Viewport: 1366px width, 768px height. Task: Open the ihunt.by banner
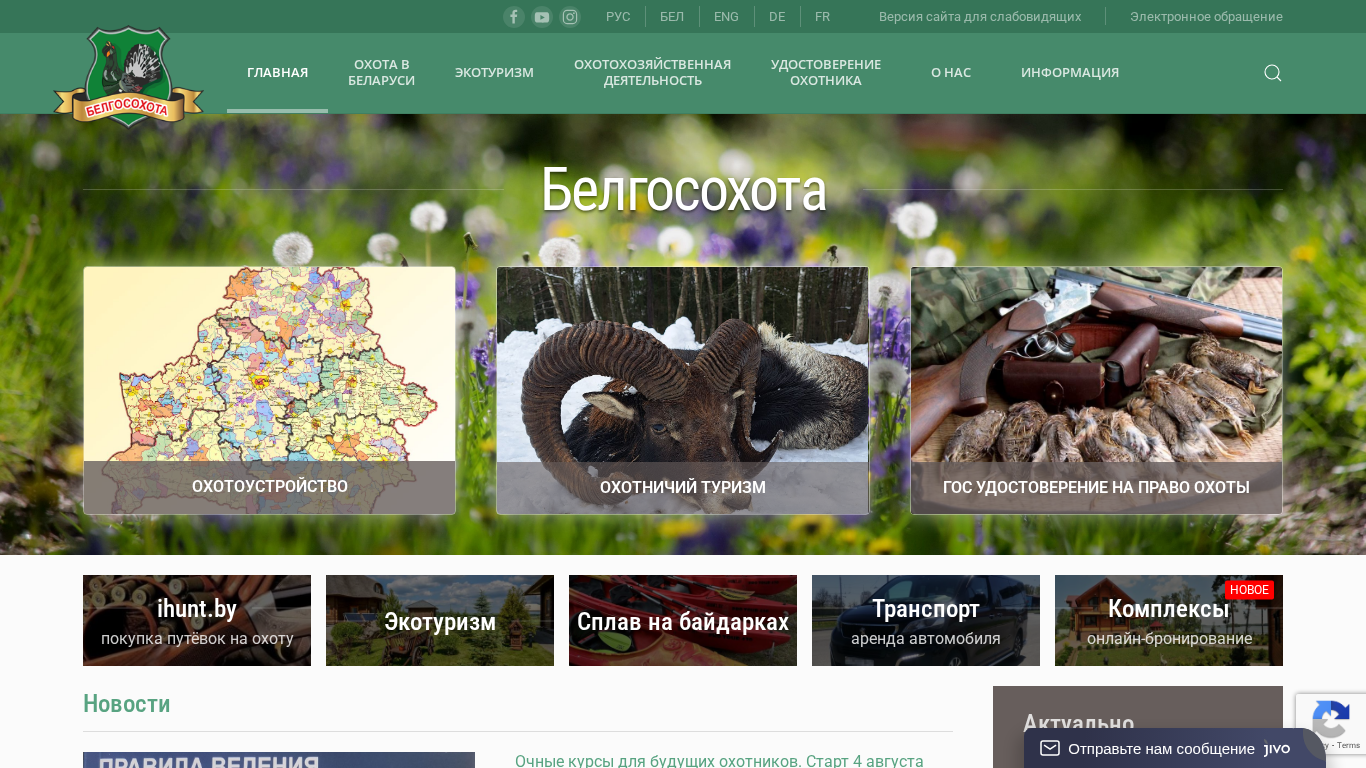click(197, 620)
